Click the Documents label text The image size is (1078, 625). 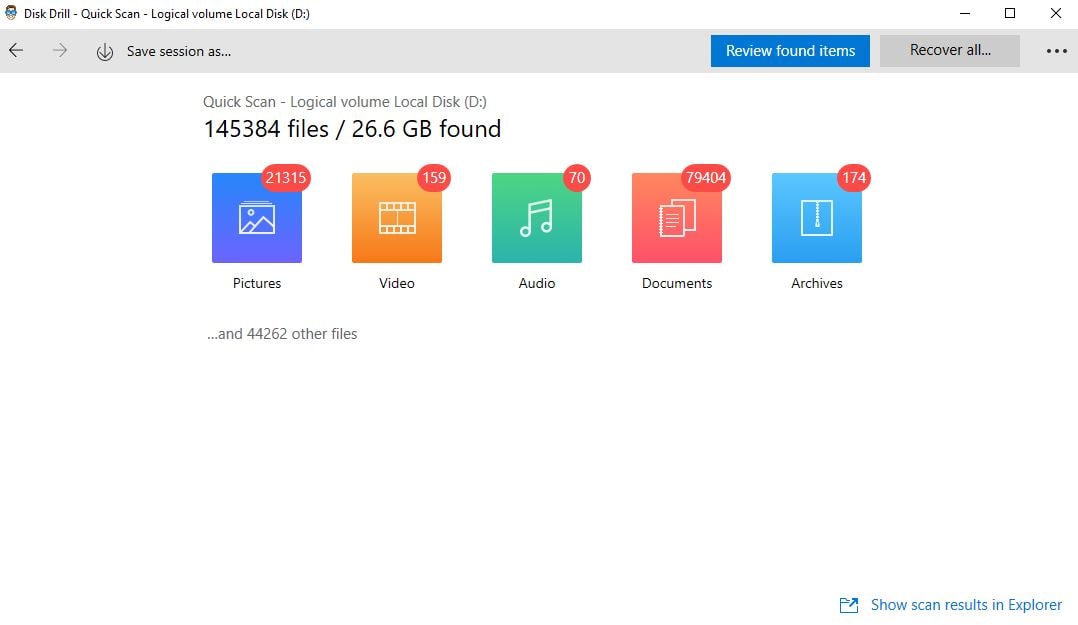[676, 283]
